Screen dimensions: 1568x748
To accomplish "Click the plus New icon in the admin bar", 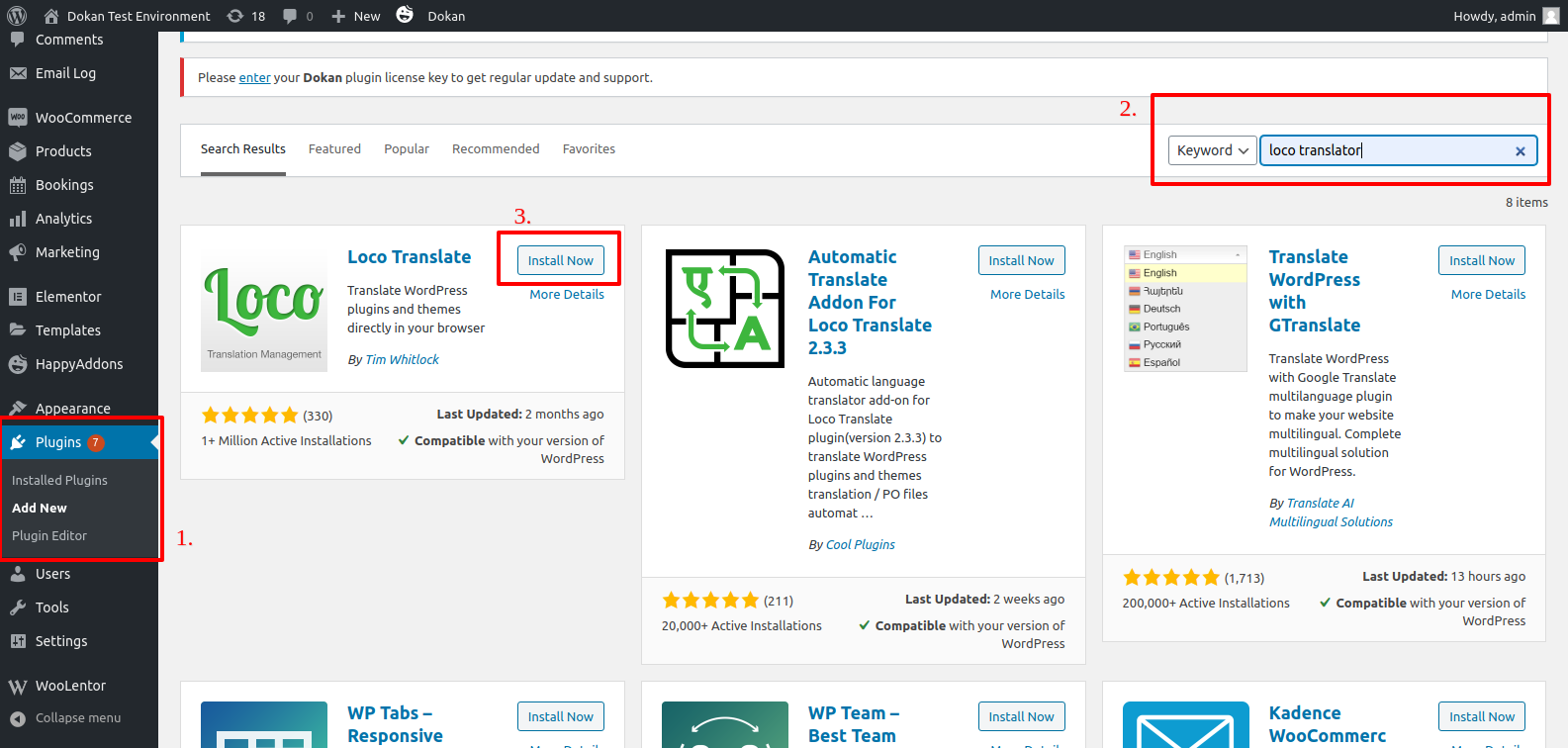I will [338, 16].
